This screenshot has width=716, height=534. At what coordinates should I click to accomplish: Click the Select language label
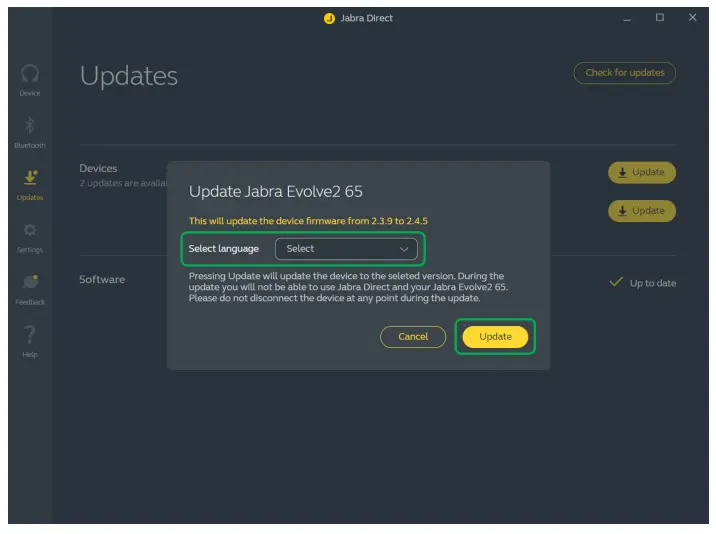tap(224, 249)
